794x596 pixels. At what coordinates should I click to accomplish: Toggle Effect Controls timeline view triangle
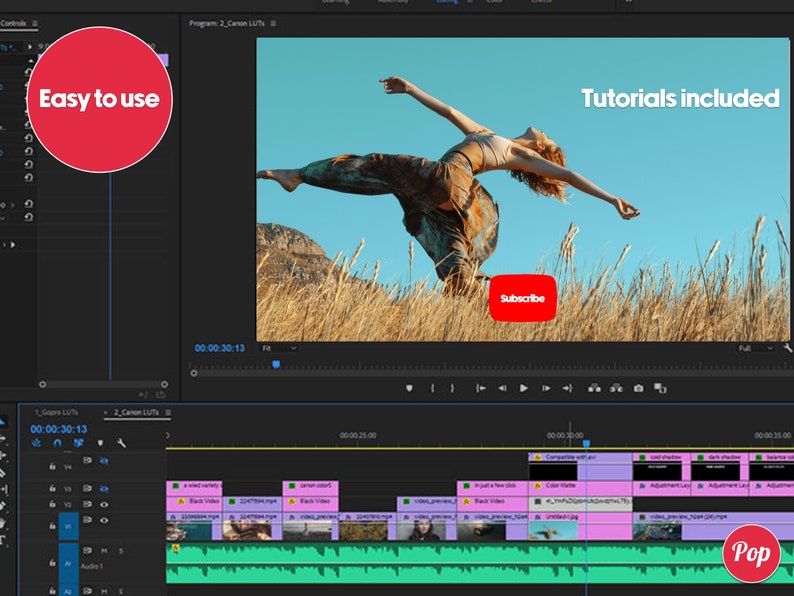29,47
